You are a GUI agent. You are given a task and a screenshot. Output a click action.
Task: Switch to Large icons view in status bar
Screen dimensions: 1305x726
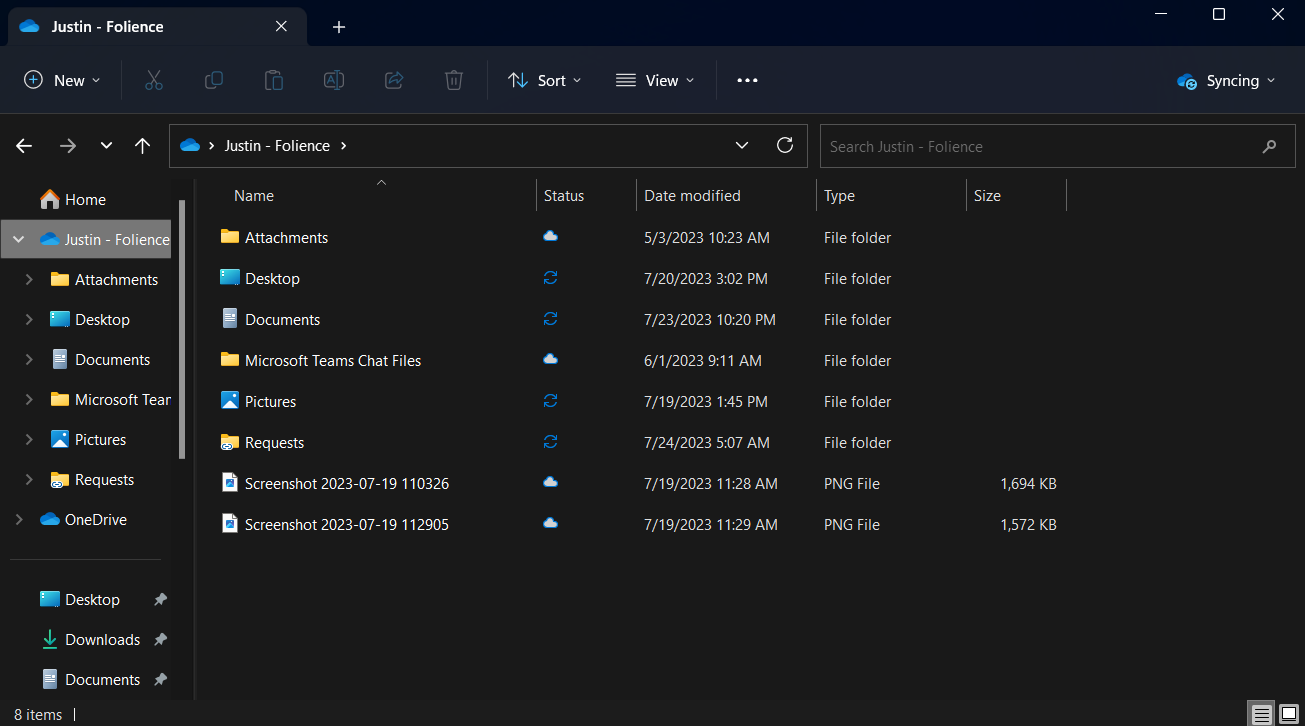click(x=1287, y=714)
